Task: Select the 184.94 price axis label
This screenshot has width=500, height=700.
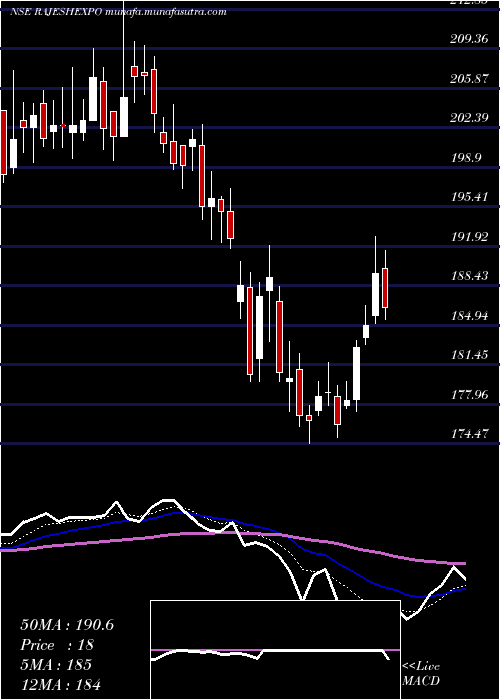Action: (x=469, y=316)
